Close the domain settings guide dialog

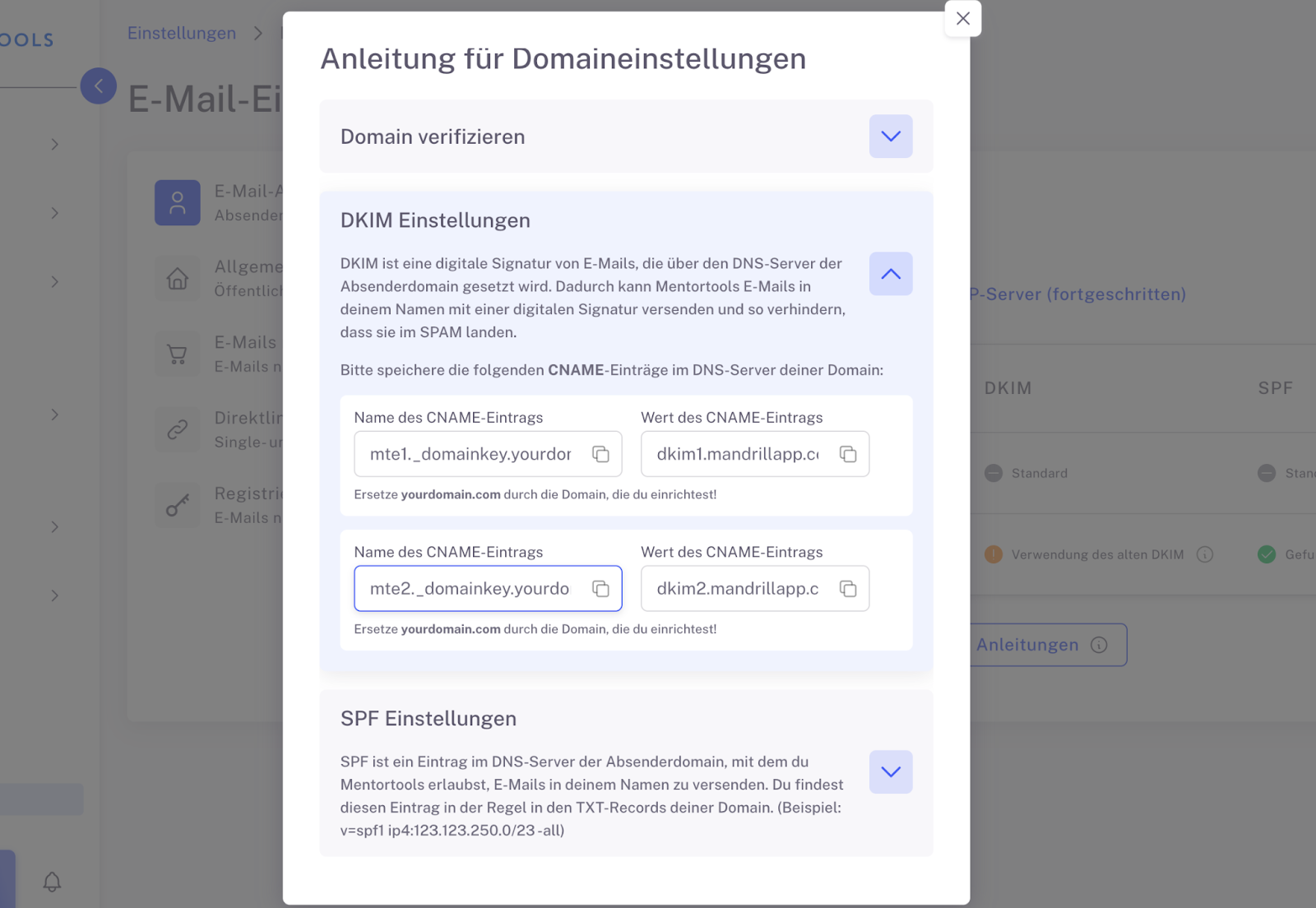pyautogui.click(x=963, y=18)
